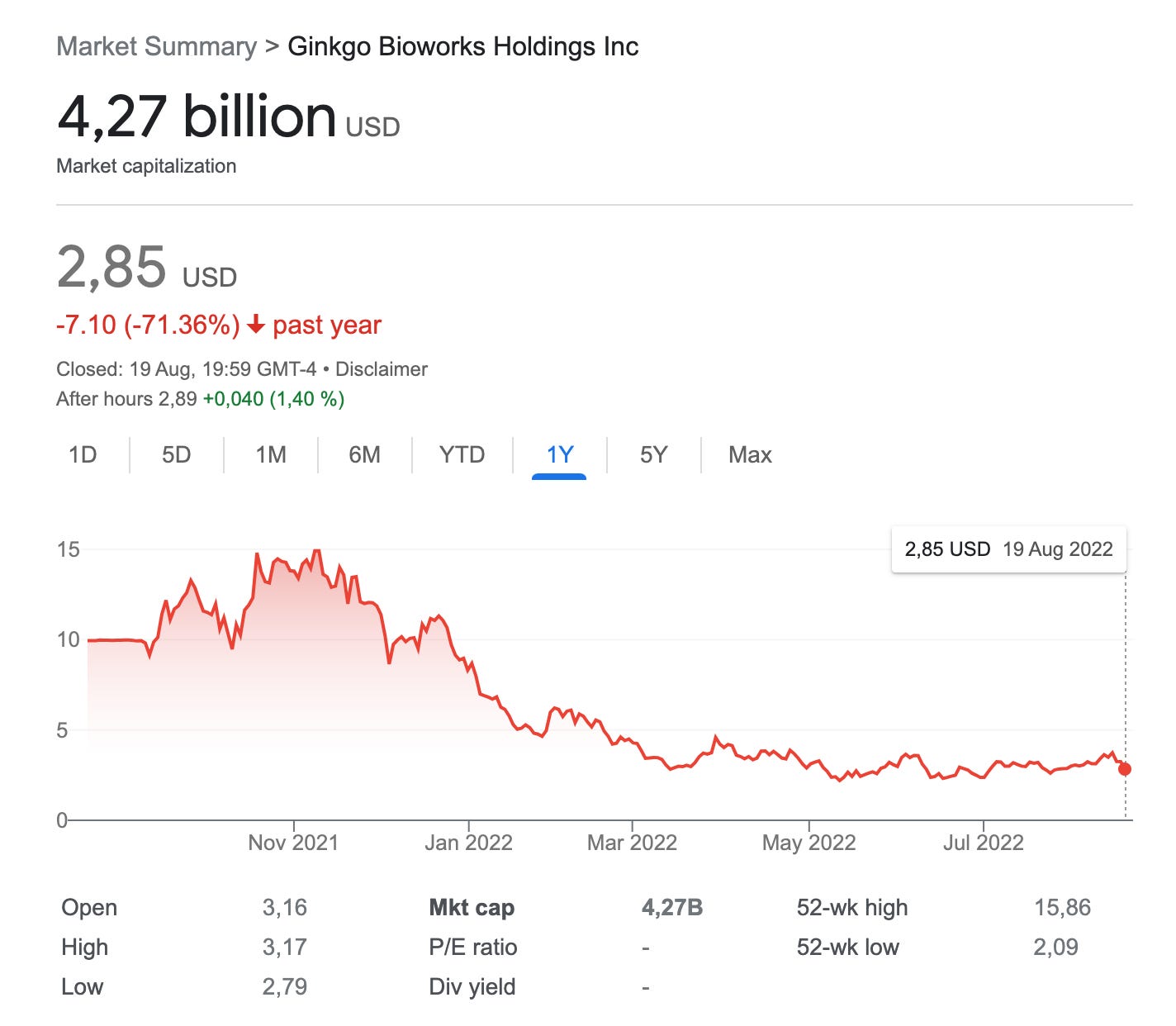Click the Mar 2022 axis label
The image size is (1176, 1026).
[x=632, y=843]
